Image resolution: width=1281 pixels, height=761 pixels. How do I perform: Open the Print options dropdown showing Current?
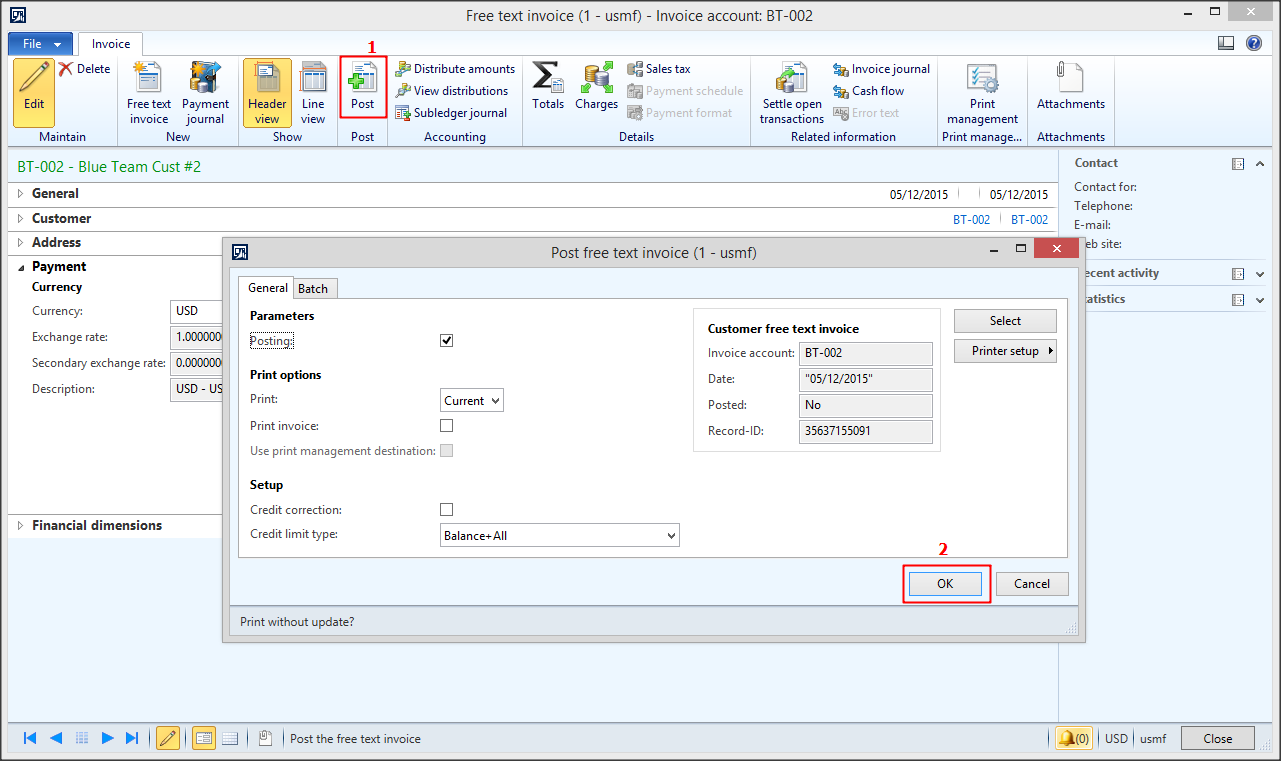pos(471,400)
